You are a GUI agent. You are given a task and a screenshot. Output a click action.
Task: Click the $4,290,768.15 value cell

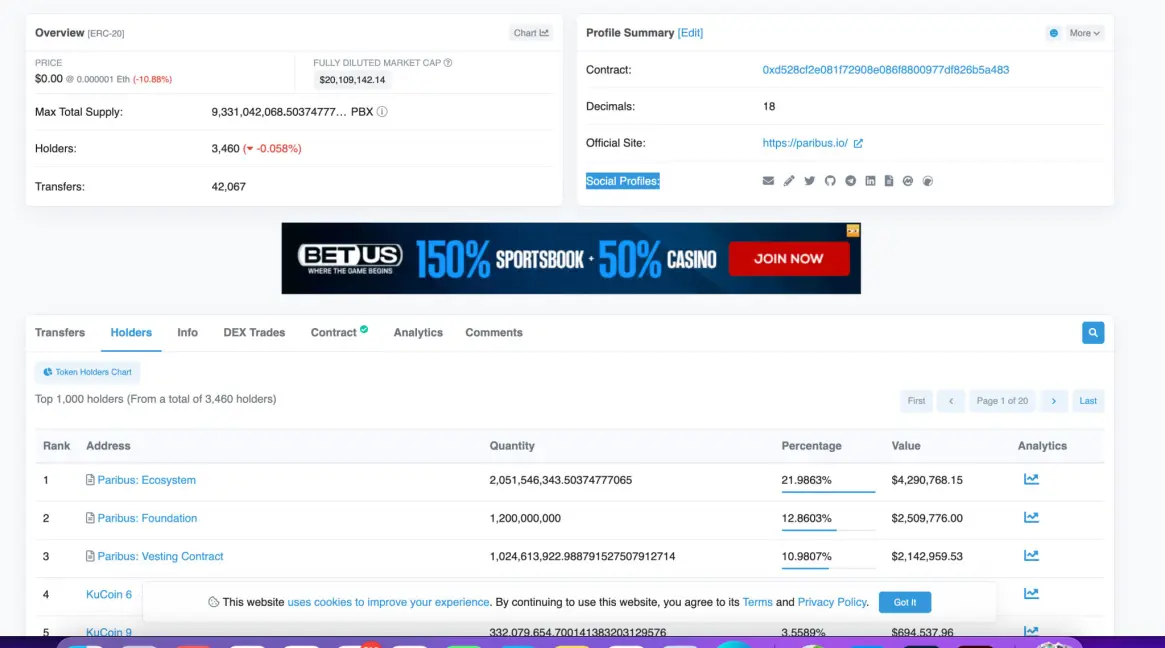927,480
